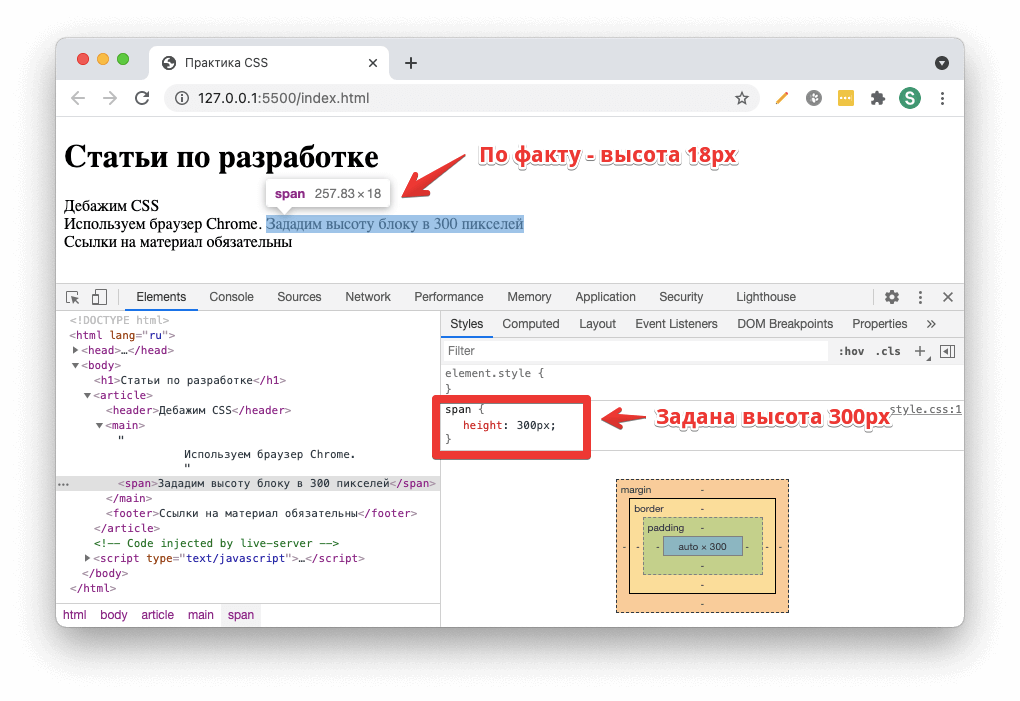Bookmark page with the star icon
This screenshot has width=1020, height=701.
pyautogui.click(x=742, y=98)
